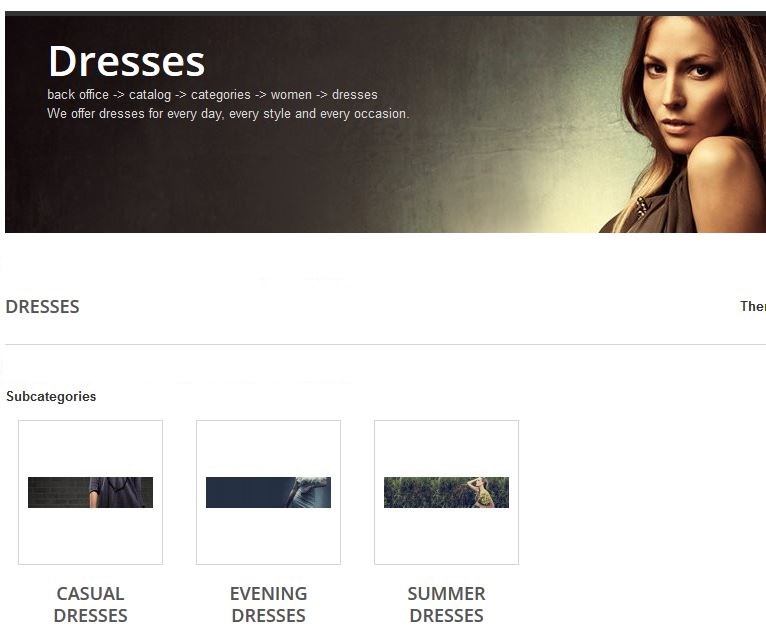Click the brooch on the model's dress
This screenshot has height=629, width=766.
(x=642, y=207)
